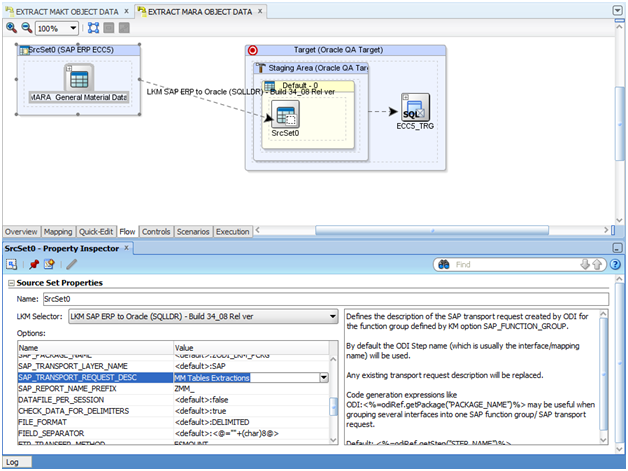Open the Scenarios tab
This screenshot has height=471, width=628.
click(x=193, y=231)
